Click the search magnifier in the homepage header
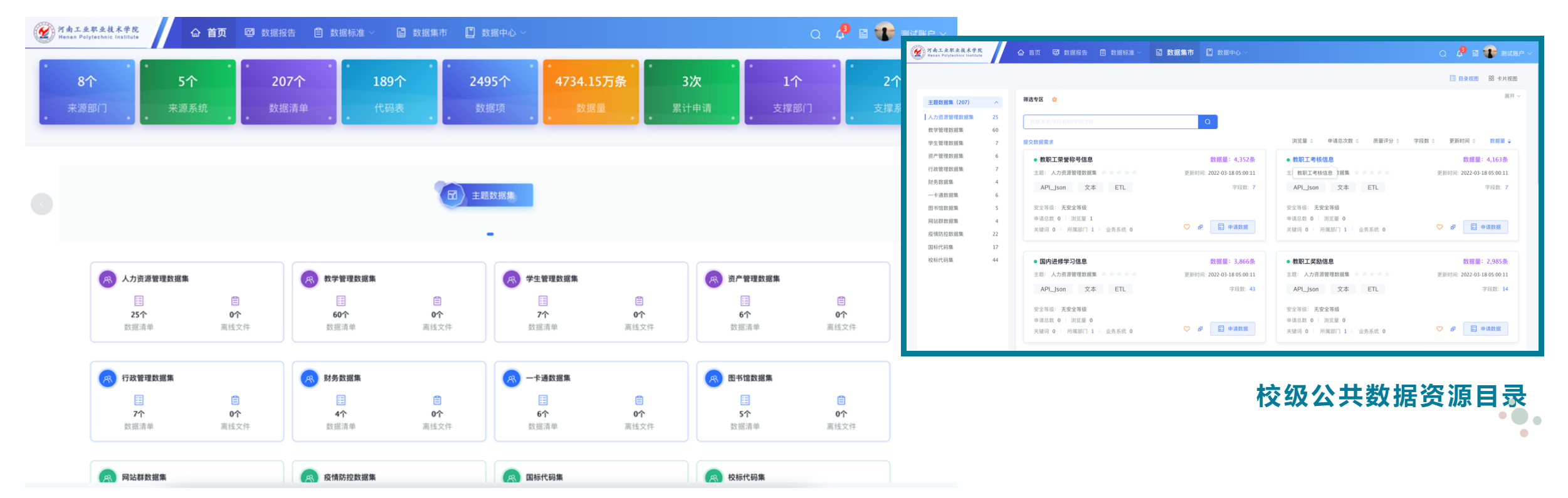Viewport: 1568px width, 498px height. point(815,34)
